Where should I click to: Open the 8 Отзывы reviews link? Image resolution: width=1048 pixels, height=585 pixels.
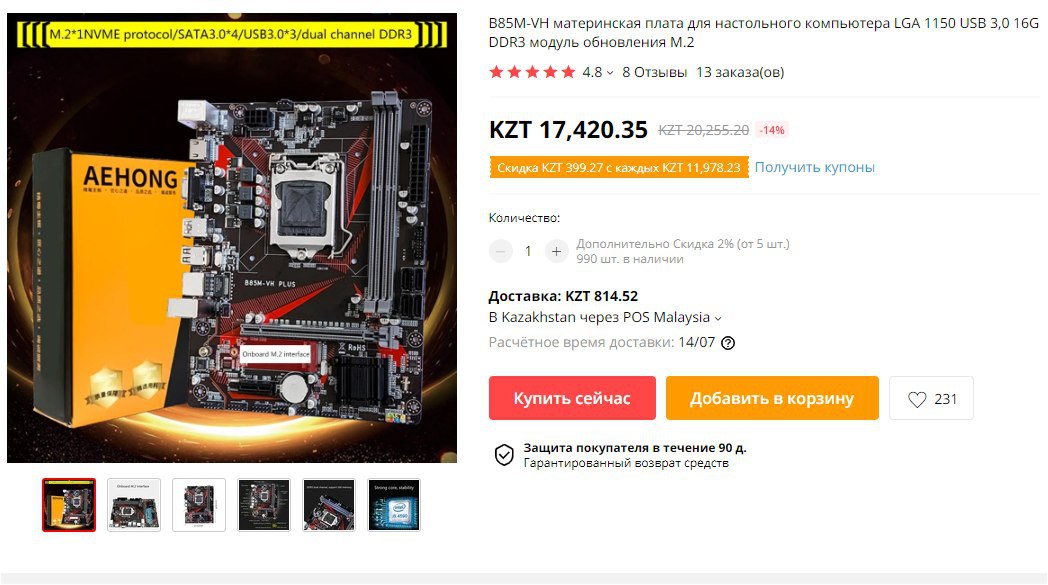[x=654, y=72]
